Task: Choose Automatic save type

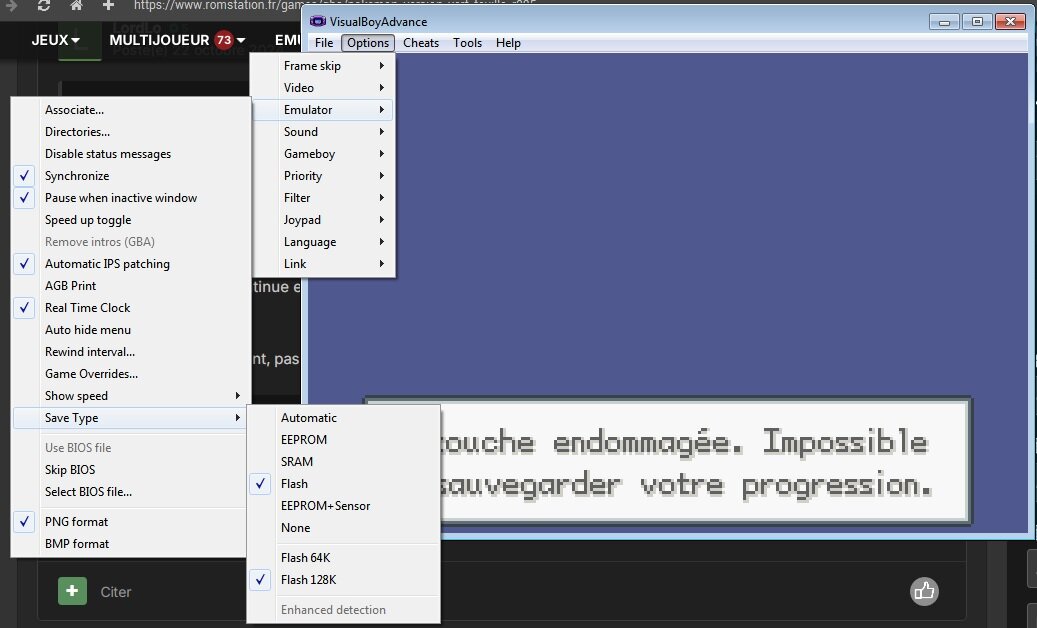Action: [x=309, y=418]
